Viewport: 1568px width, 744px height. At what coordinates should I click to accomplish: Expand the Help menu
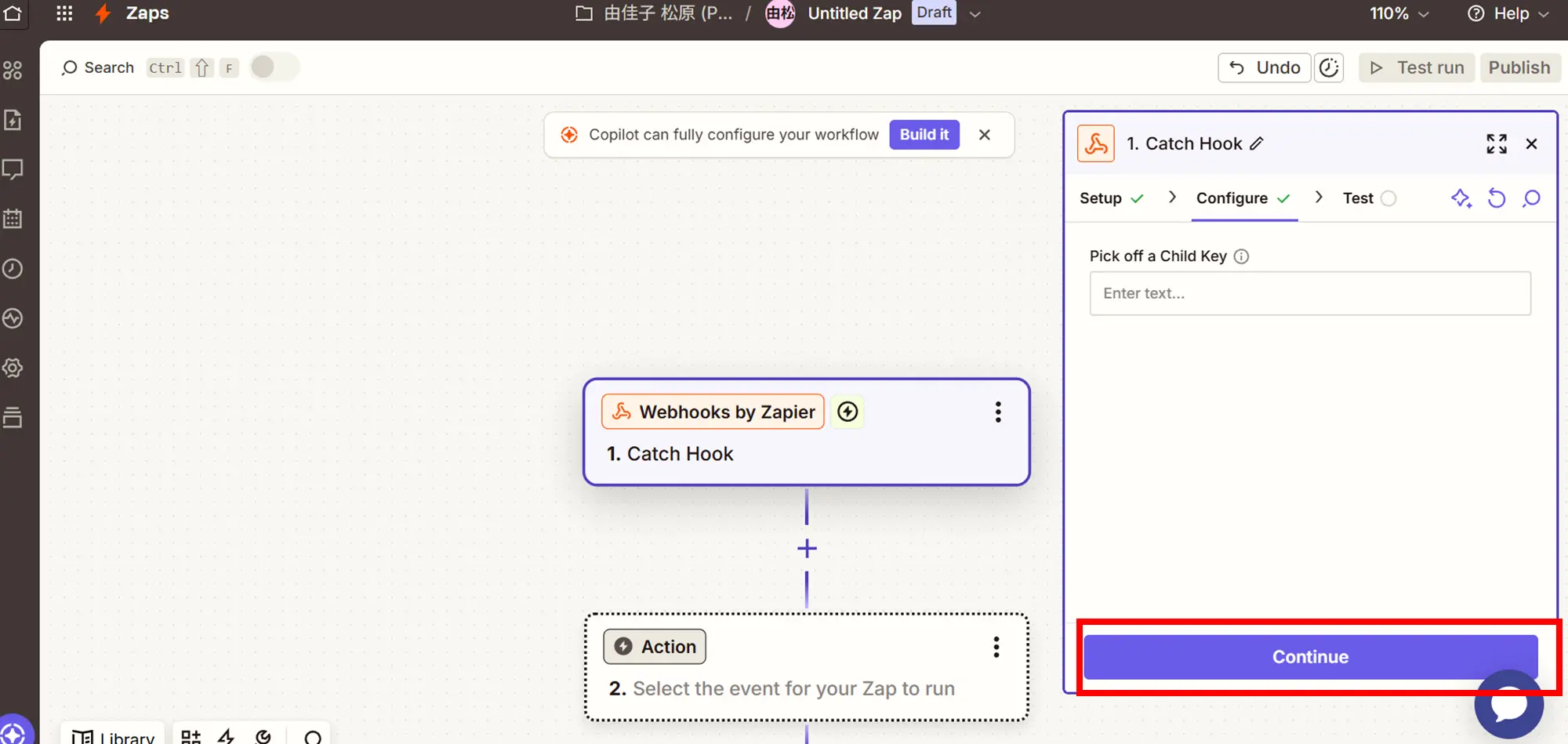(x=1508, y=13)
